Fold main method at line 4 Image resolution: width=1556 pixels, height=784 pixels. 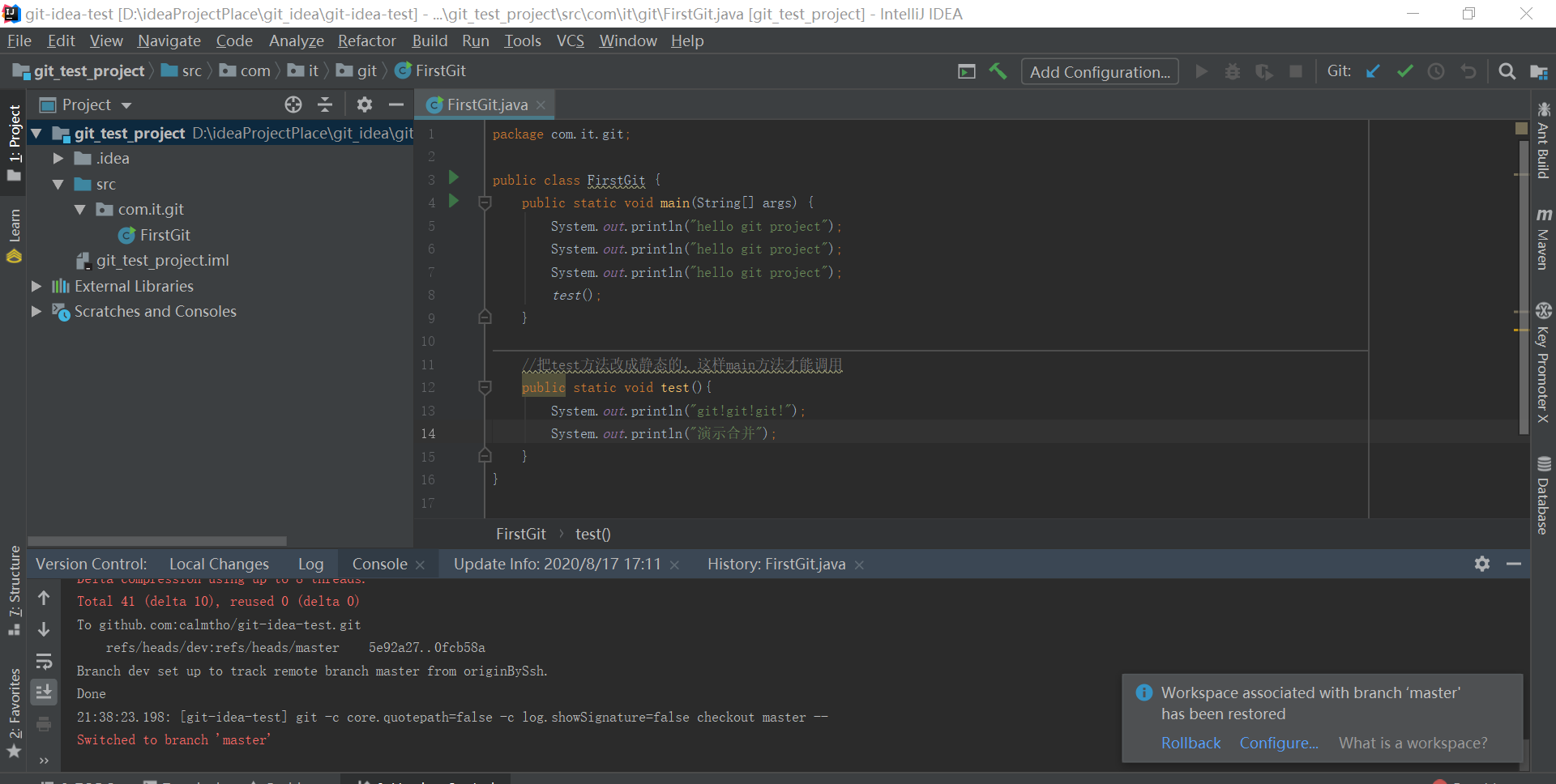(x=485, y=202)
